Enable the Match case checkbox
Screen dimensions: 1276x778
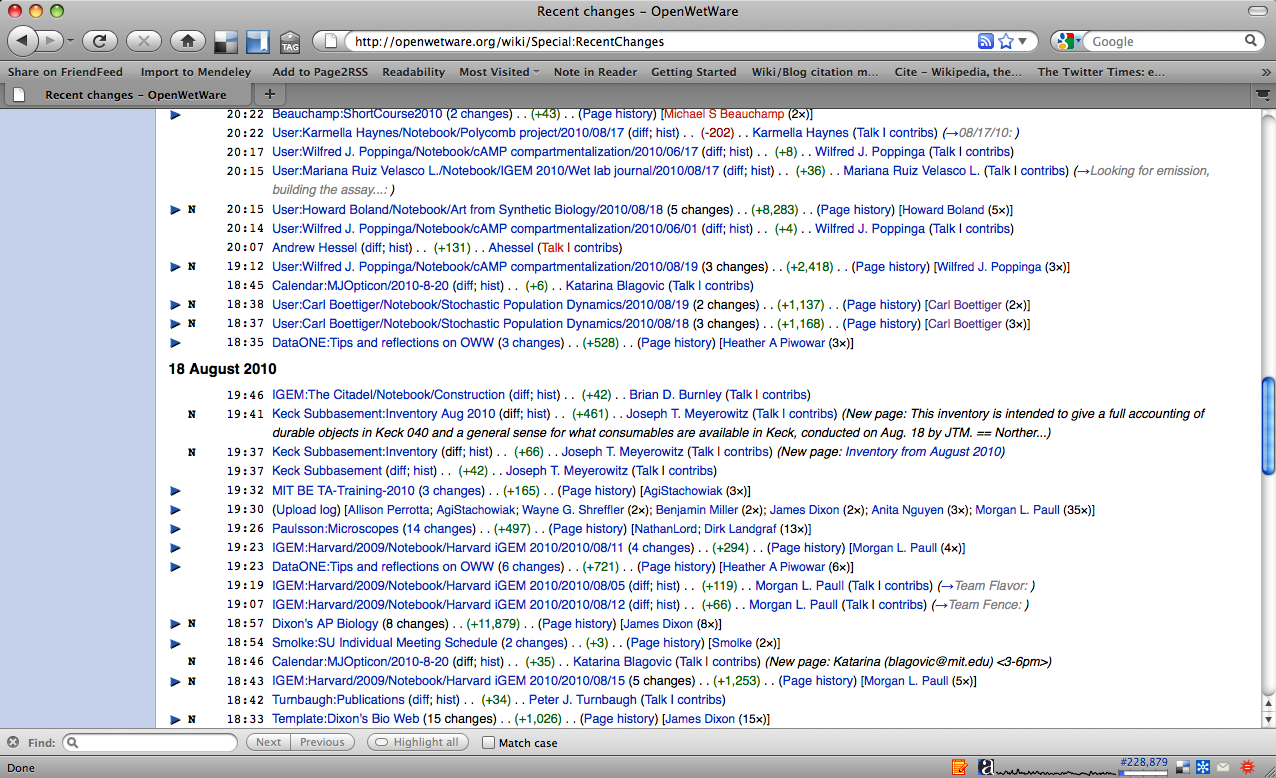click(489, 743)
